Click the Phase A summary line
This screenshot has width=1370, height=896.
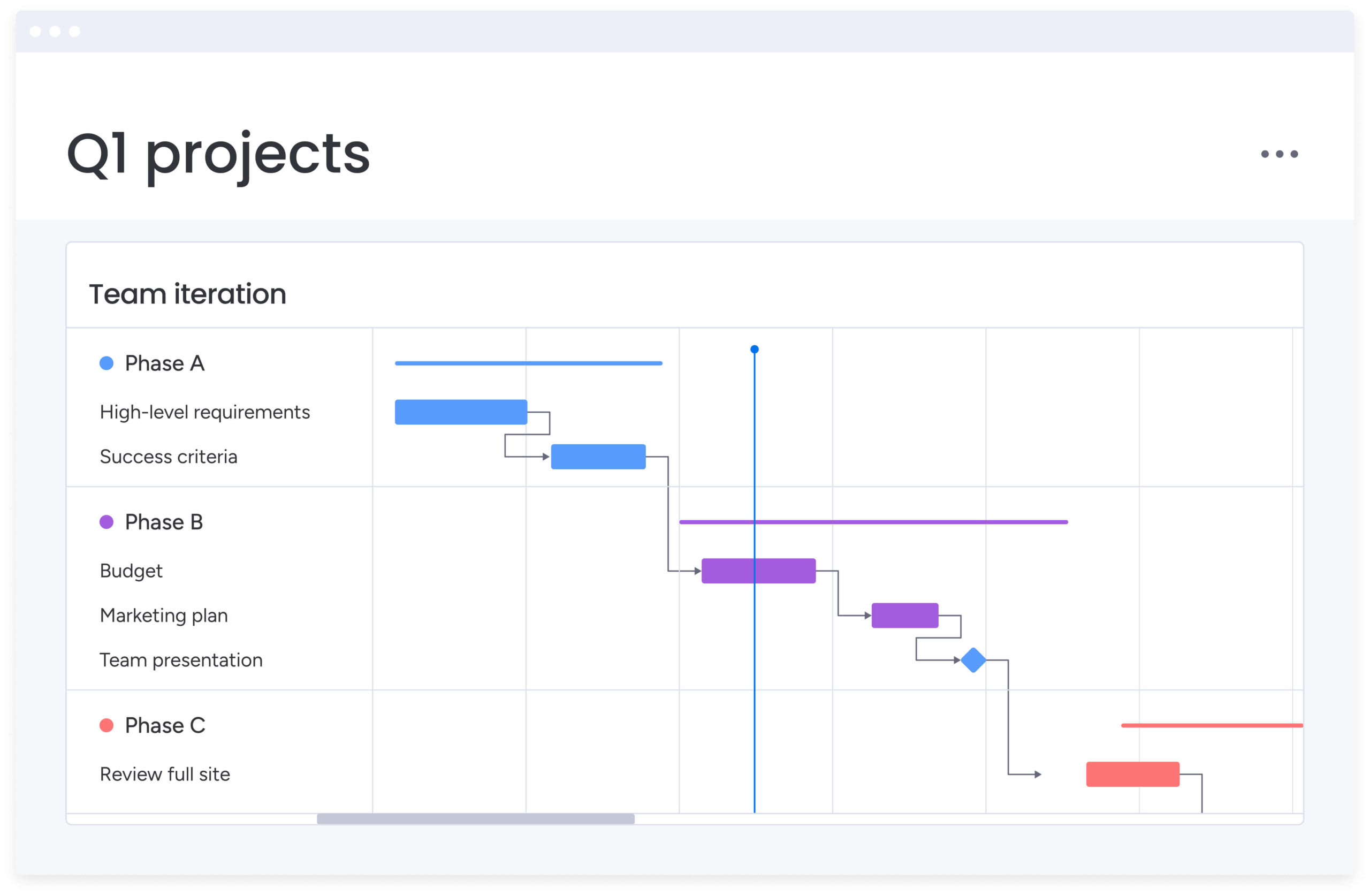pyautogui.click(x=528, y=363)
